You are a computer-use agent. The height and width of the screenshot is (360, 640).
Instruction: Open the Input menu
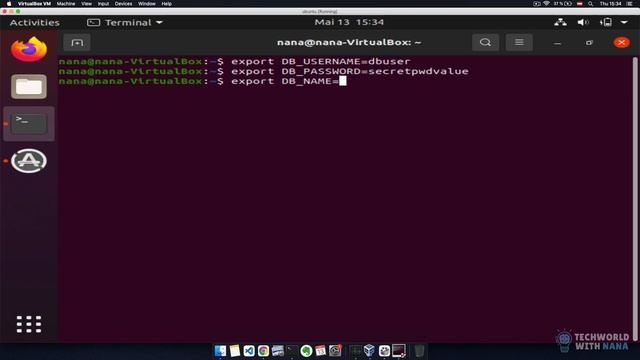point(103,4)
